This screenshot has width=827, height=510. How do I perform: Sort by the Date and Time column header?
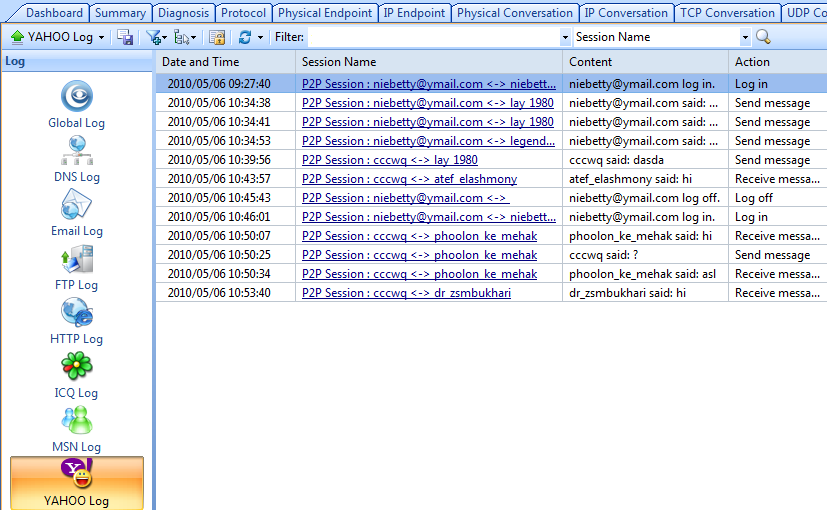tap(226, 62)
